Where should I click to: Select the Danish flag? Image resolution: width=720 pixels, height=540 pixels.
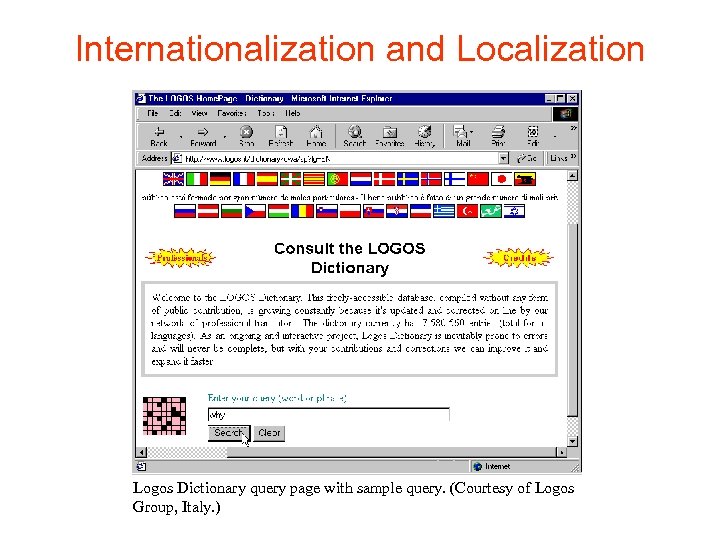point(384,179)
